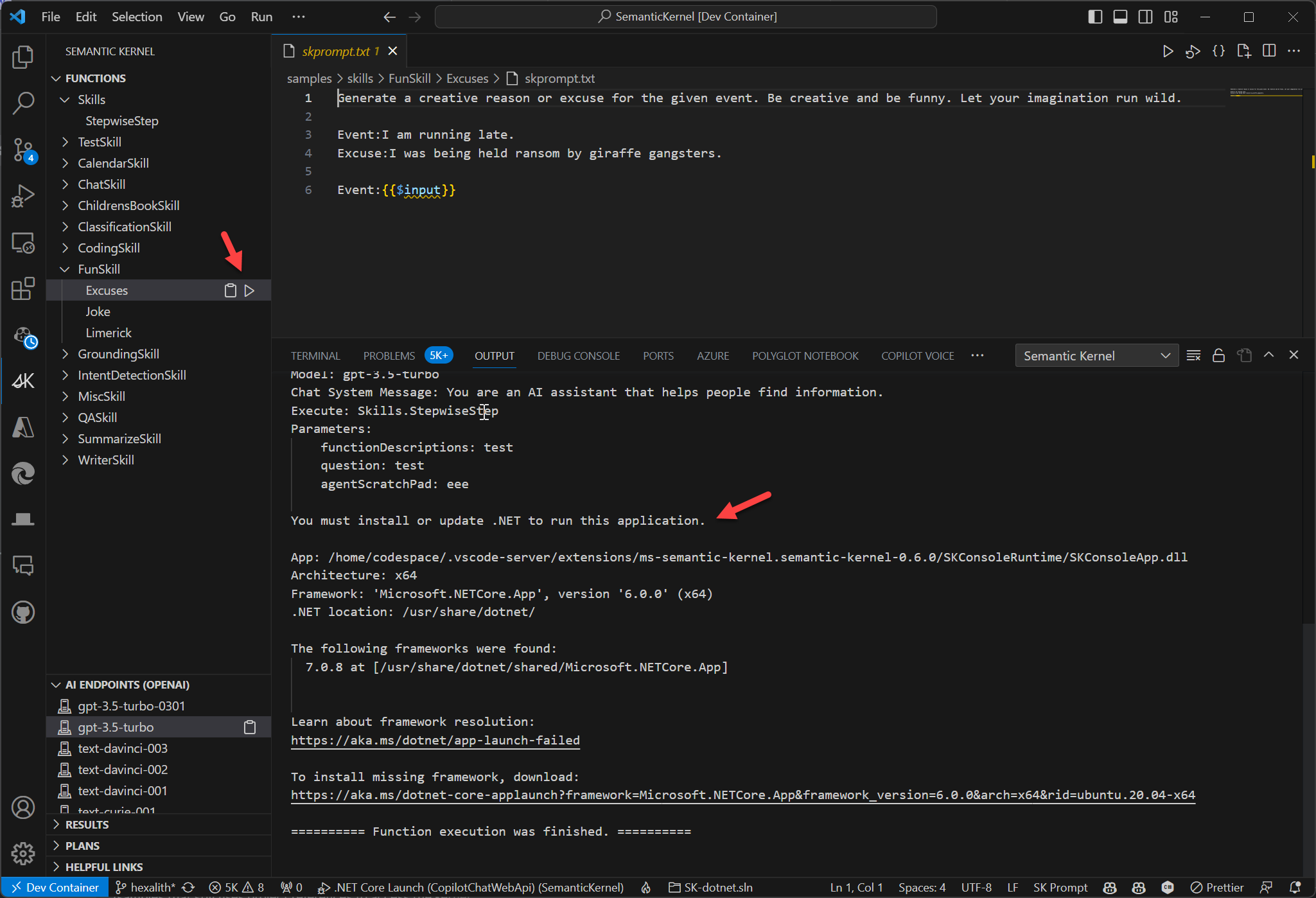Open the GitHub sidebar icon
The width and height of the screenshot is (1316, 898).
click(23, 612)
